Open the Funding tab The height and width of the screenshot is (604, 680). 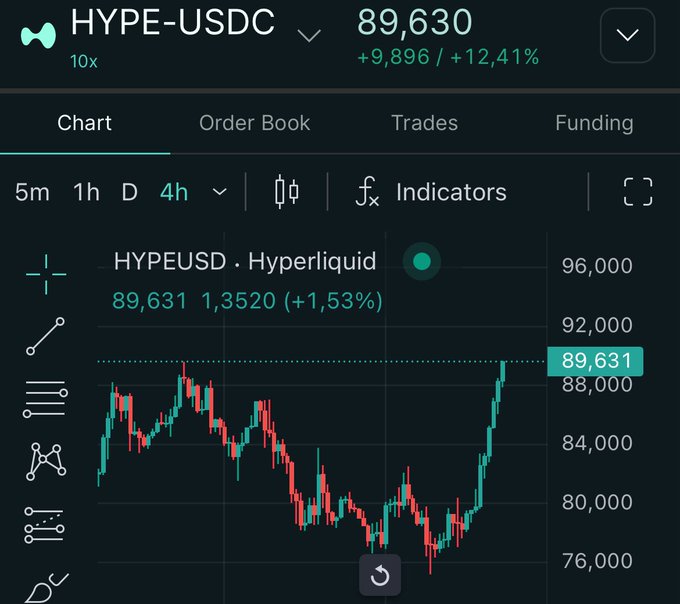tap(594, 123)
